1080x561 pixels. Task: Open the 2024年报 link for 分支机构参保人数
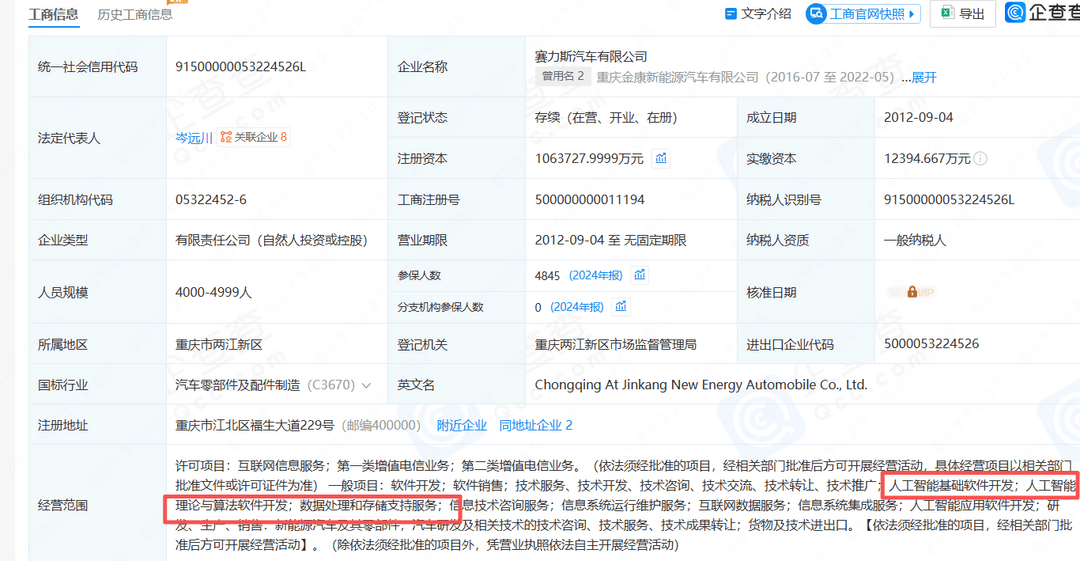(577, 307)
